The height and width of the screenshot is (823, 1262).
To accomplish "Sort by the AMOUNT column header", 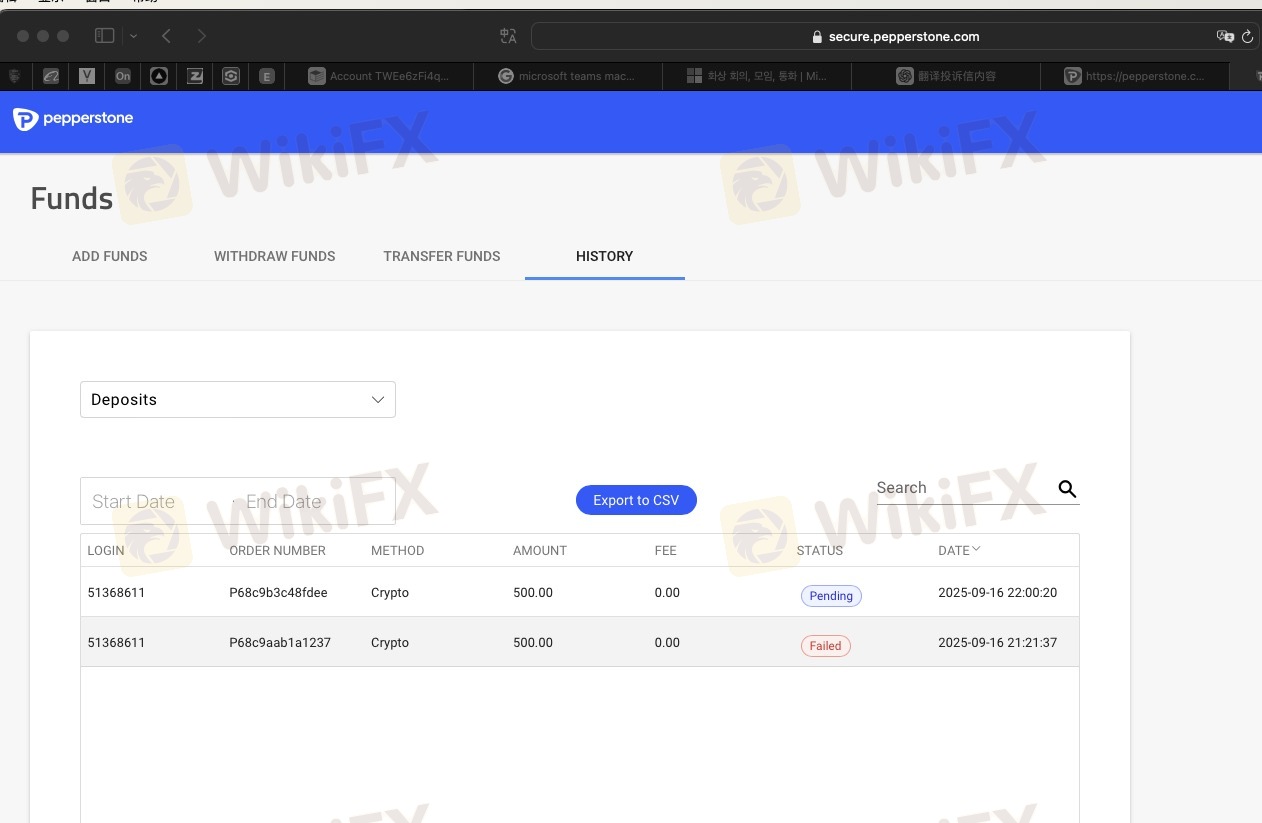I will (x=540, y=550).
